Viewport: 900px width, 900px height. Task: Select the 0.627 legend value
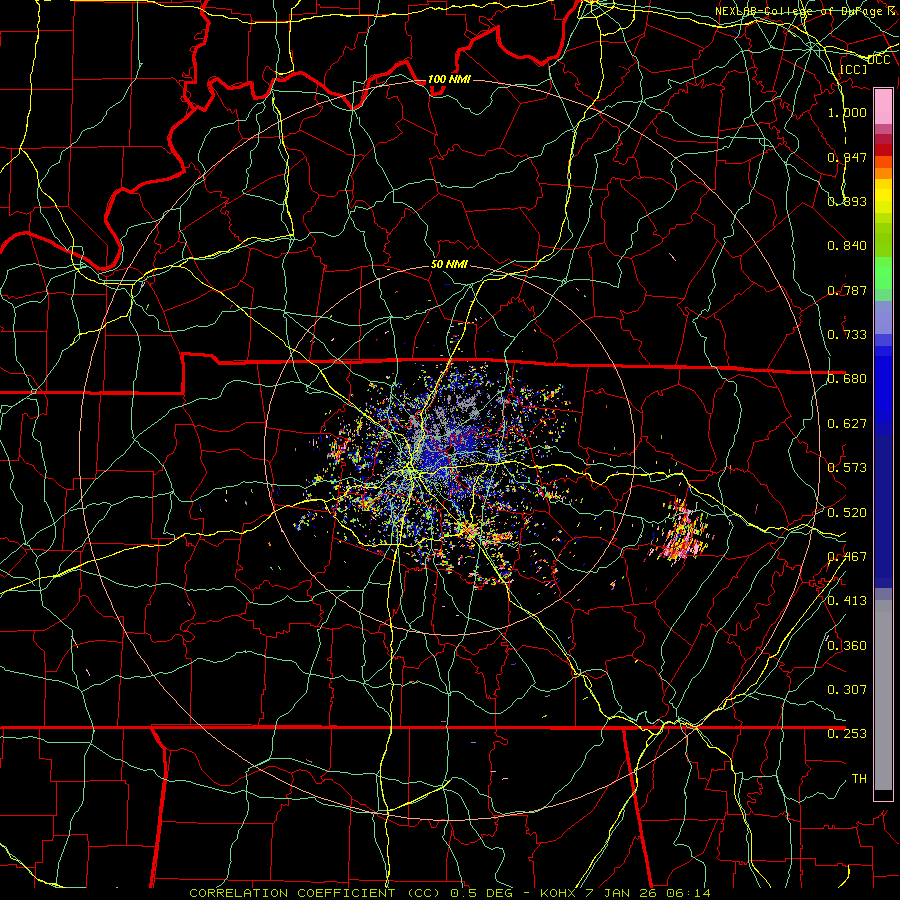pyautogui.click(x=847, y=424)
